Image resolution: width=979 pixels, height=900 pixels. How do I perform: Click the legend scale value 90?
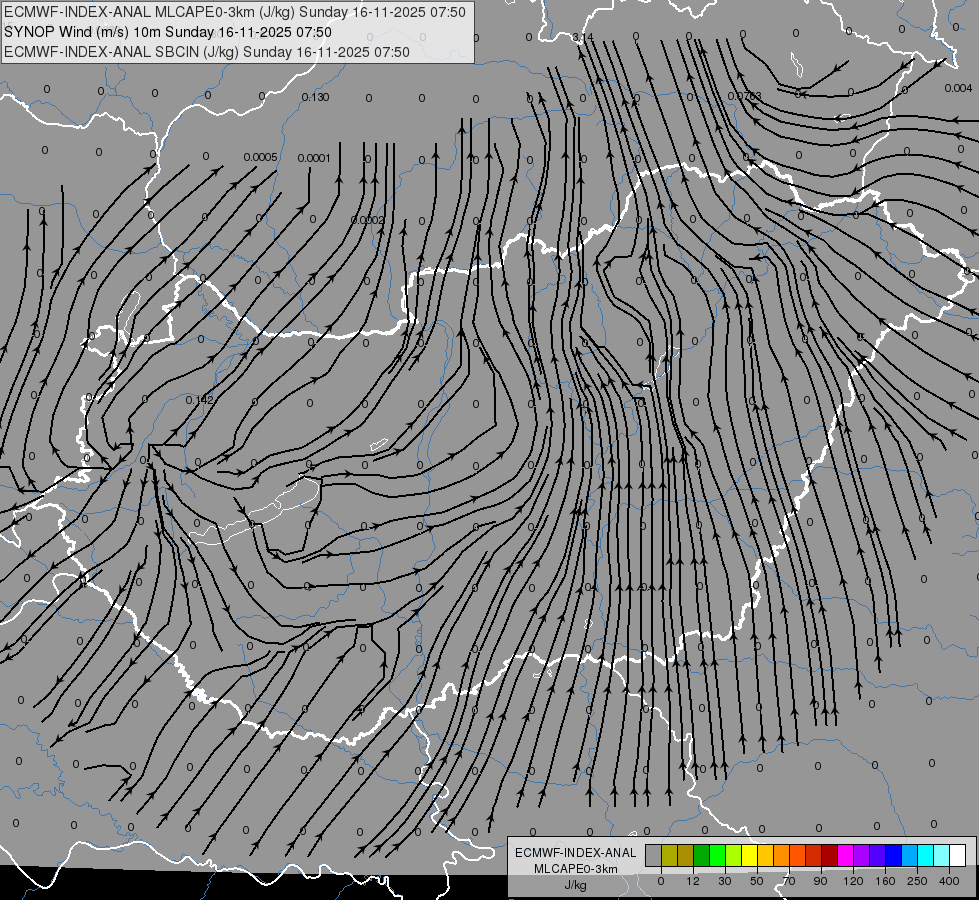(820, 881)
